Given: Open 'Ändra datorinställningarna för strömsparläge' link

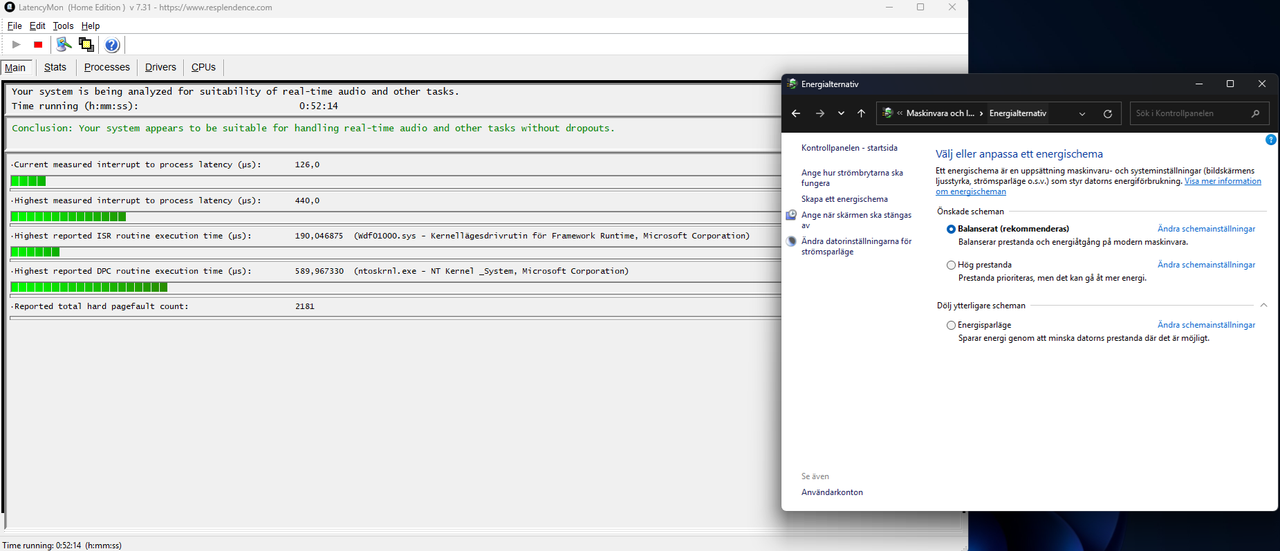Looking at the screenshot, I should [856, 247].
